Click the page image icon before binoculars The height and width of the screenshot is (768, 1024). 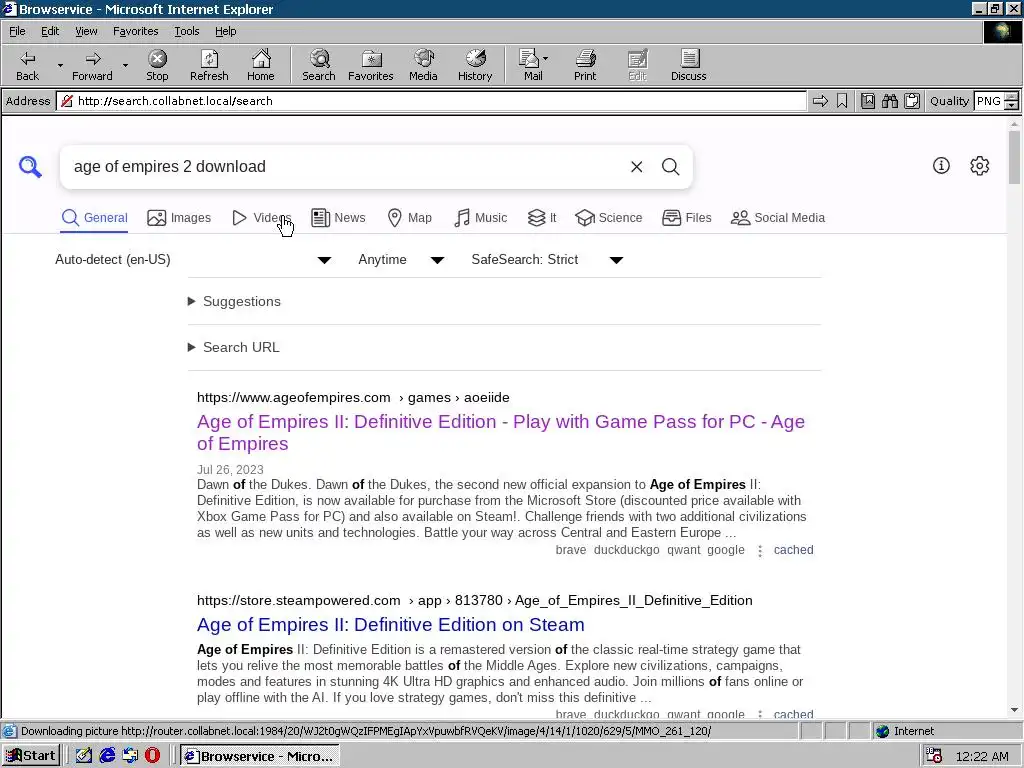coord(867,101)
